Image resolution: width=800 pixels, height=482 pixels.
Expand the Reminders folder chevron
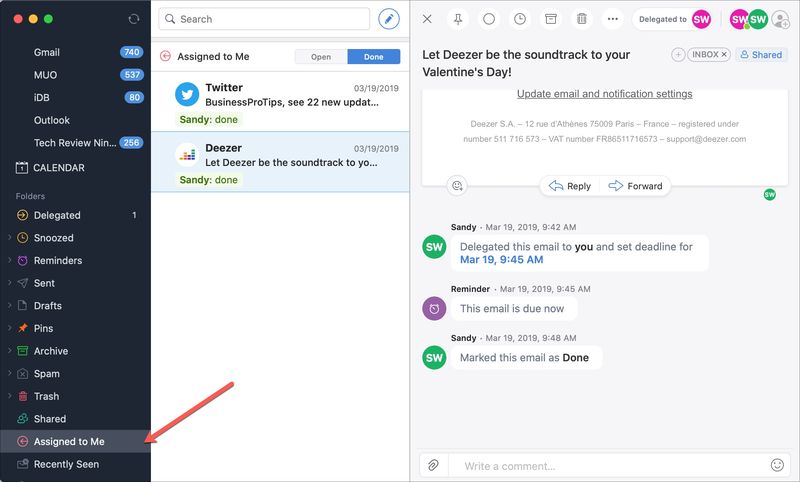point(9,260)
